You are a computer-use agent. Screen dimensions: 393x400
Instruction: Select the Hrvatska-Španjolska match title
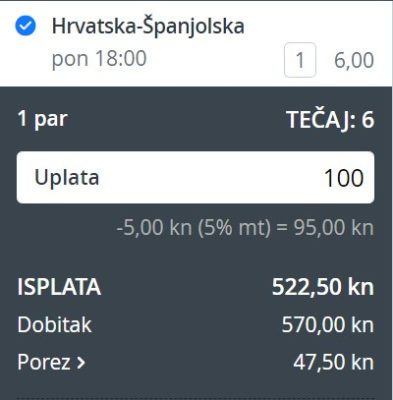click(148, 26)
